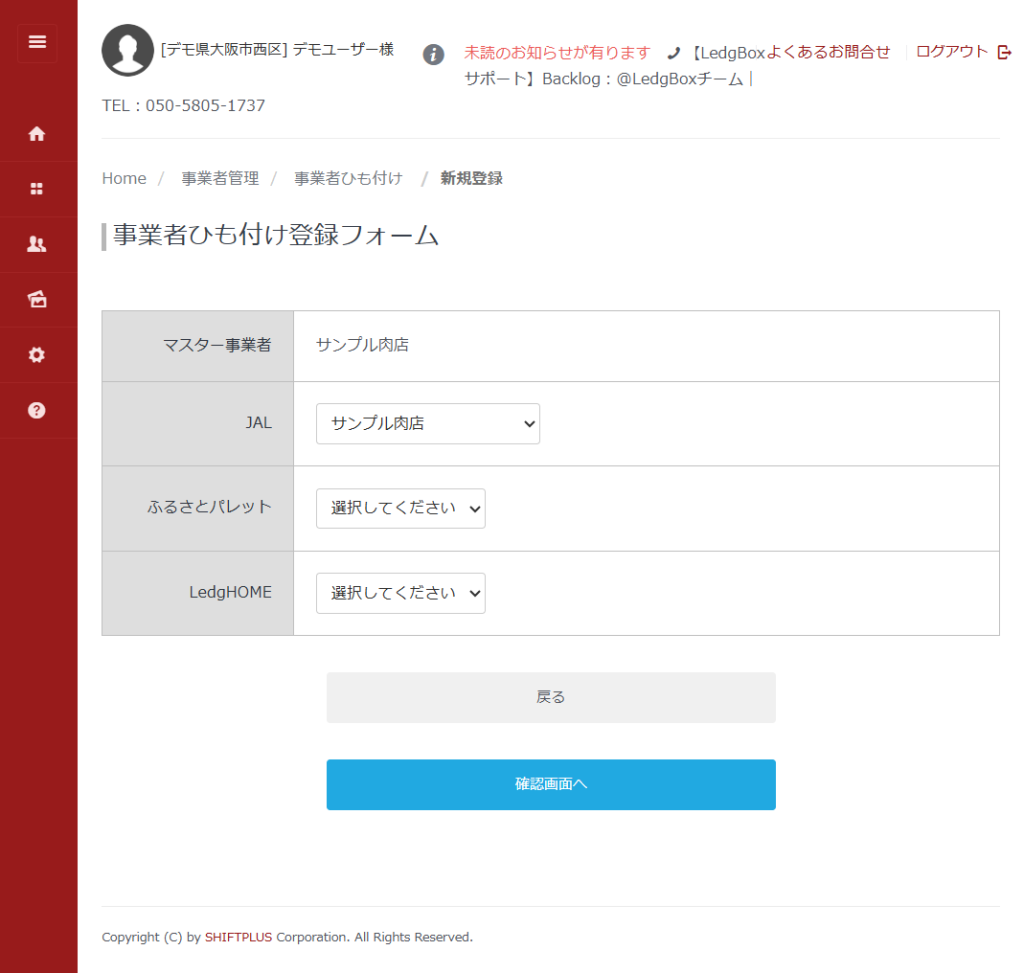Follow the SHIFTPLUS footer link
Screen dimensions: 1024x973
coord(238,937)
